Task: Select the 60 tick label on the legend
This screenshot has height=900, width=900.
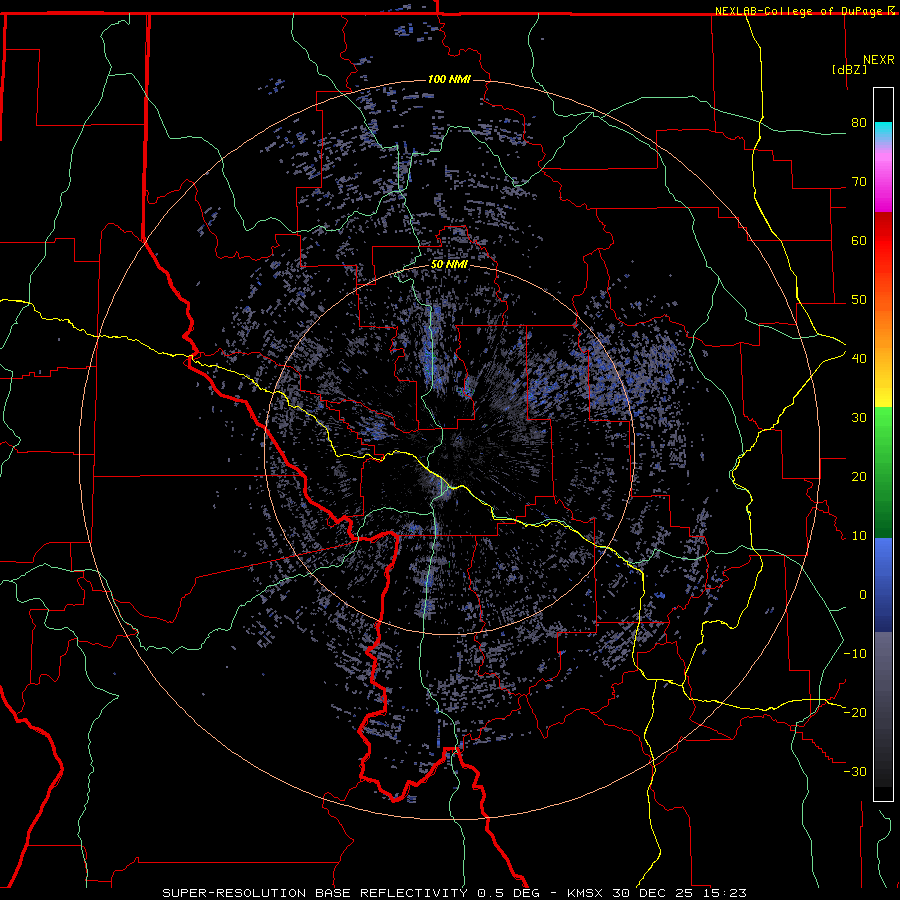Action: (x=859, y=240)
